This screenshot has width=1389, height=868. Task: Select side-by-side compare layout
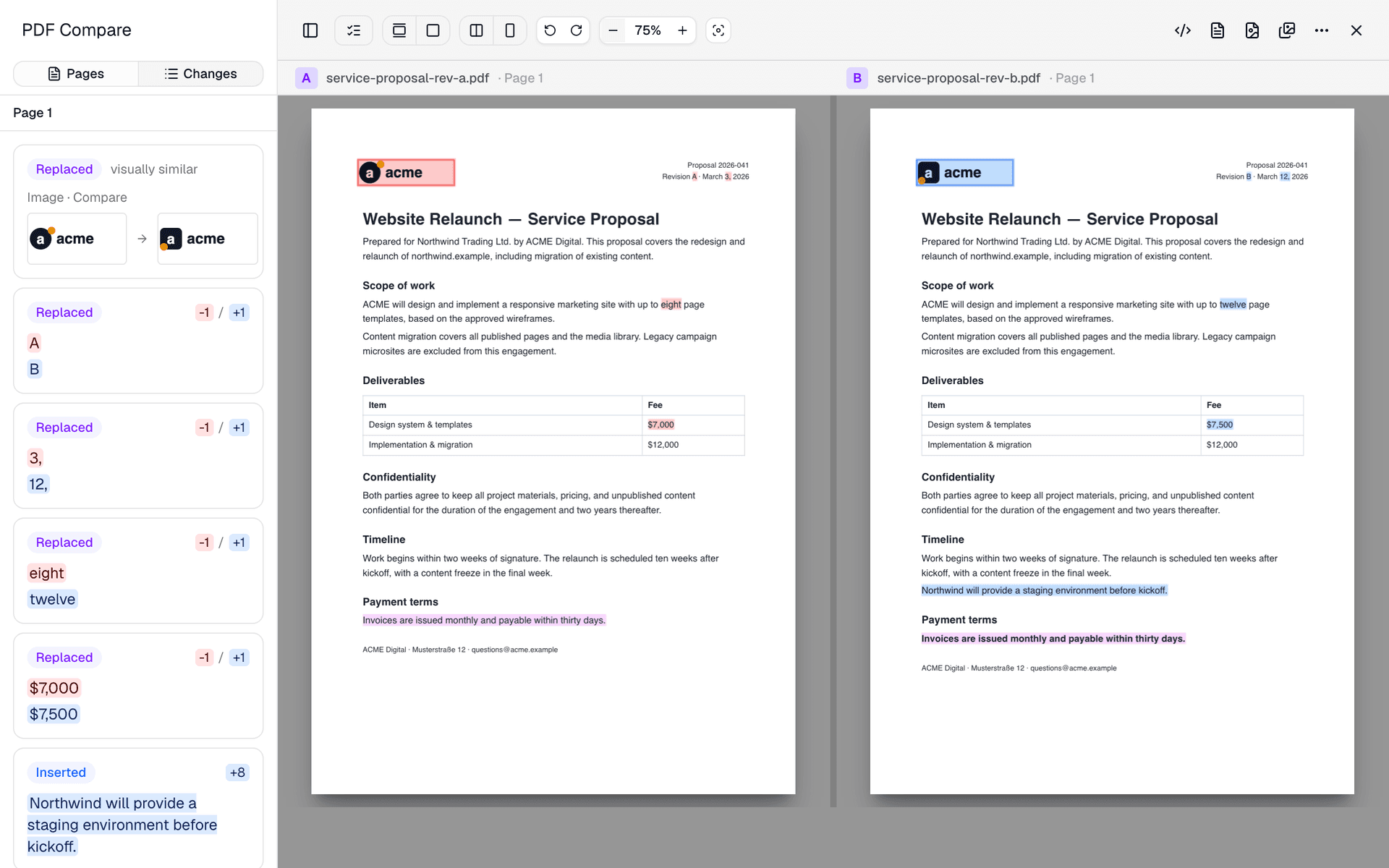(476, 30)
